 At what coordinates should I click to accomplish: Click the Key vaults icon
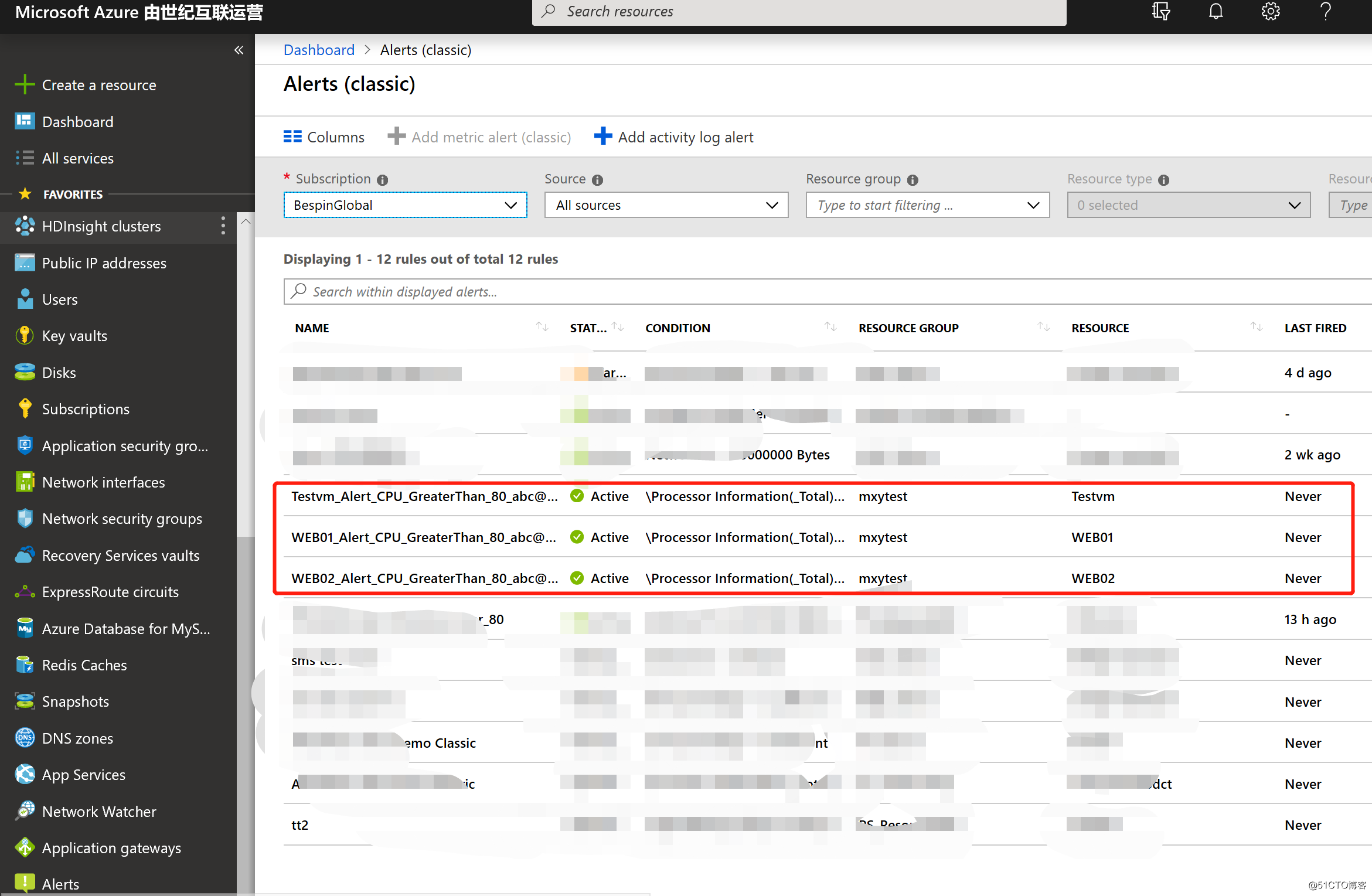[x=25, y=335]
